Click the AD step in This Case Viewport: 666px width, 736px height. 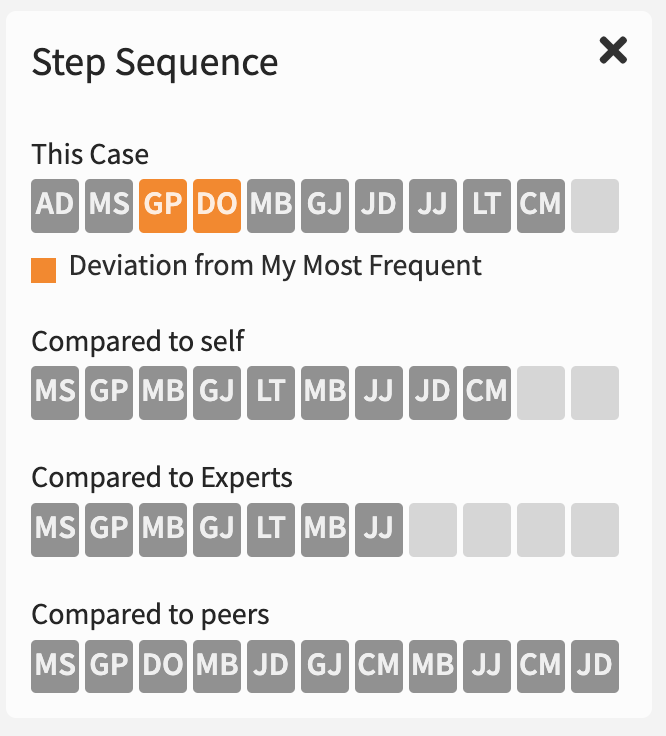point(55,205)
